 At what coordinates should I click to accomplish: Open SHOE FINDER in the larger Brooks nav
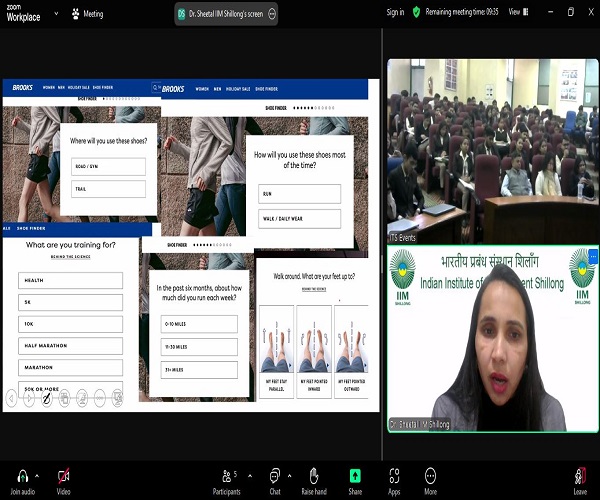267,89
